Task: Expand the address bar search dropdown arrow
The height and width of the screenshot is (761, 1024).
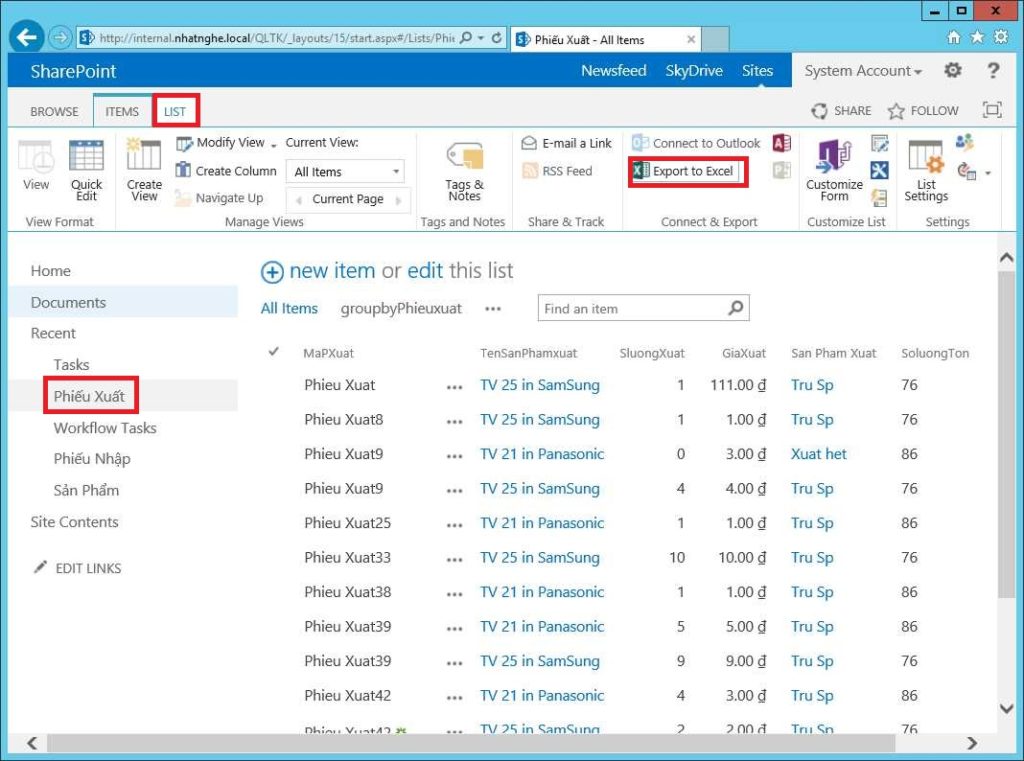Action: pyautogui.click(x=481, y=38)
